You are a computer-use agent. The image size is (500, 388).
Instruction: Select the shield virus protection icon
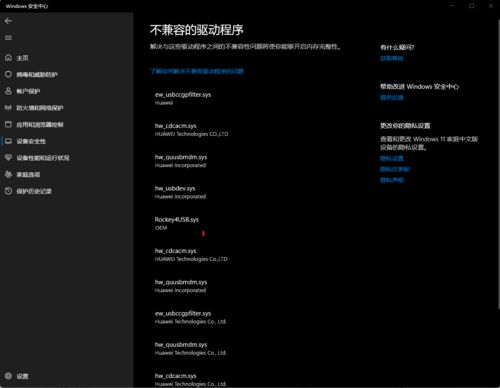[x=8, y=74]
